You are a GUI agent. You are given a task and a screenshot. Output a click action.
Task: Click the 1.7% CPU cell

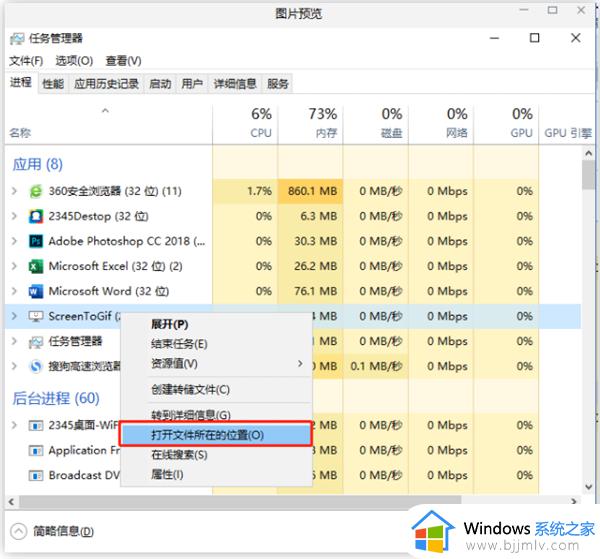click(246, 191)
